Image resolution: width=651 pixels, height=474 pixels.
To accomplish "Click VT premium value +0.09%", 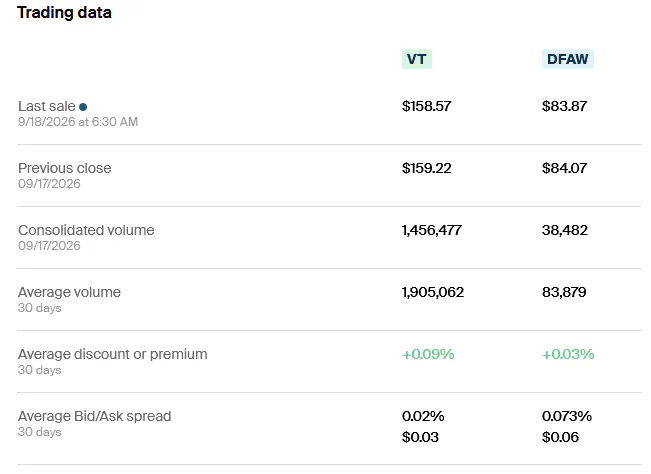I will pyautogui.click(x=428, y=354).
